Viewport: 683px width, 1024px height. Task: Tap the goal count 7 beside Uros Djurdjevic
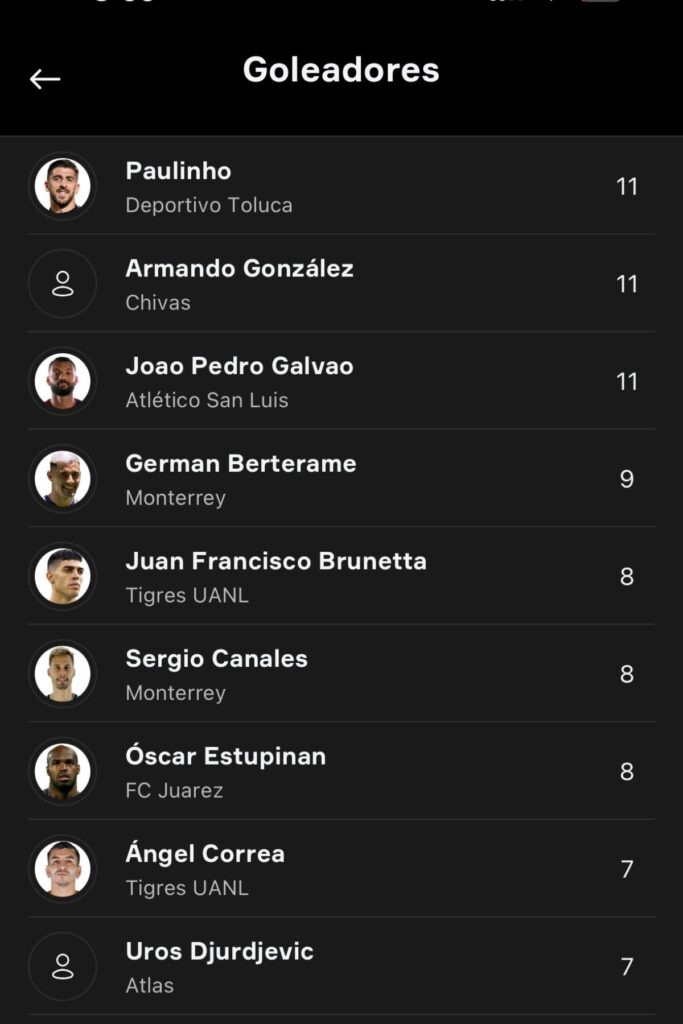(x=626, y=966)
